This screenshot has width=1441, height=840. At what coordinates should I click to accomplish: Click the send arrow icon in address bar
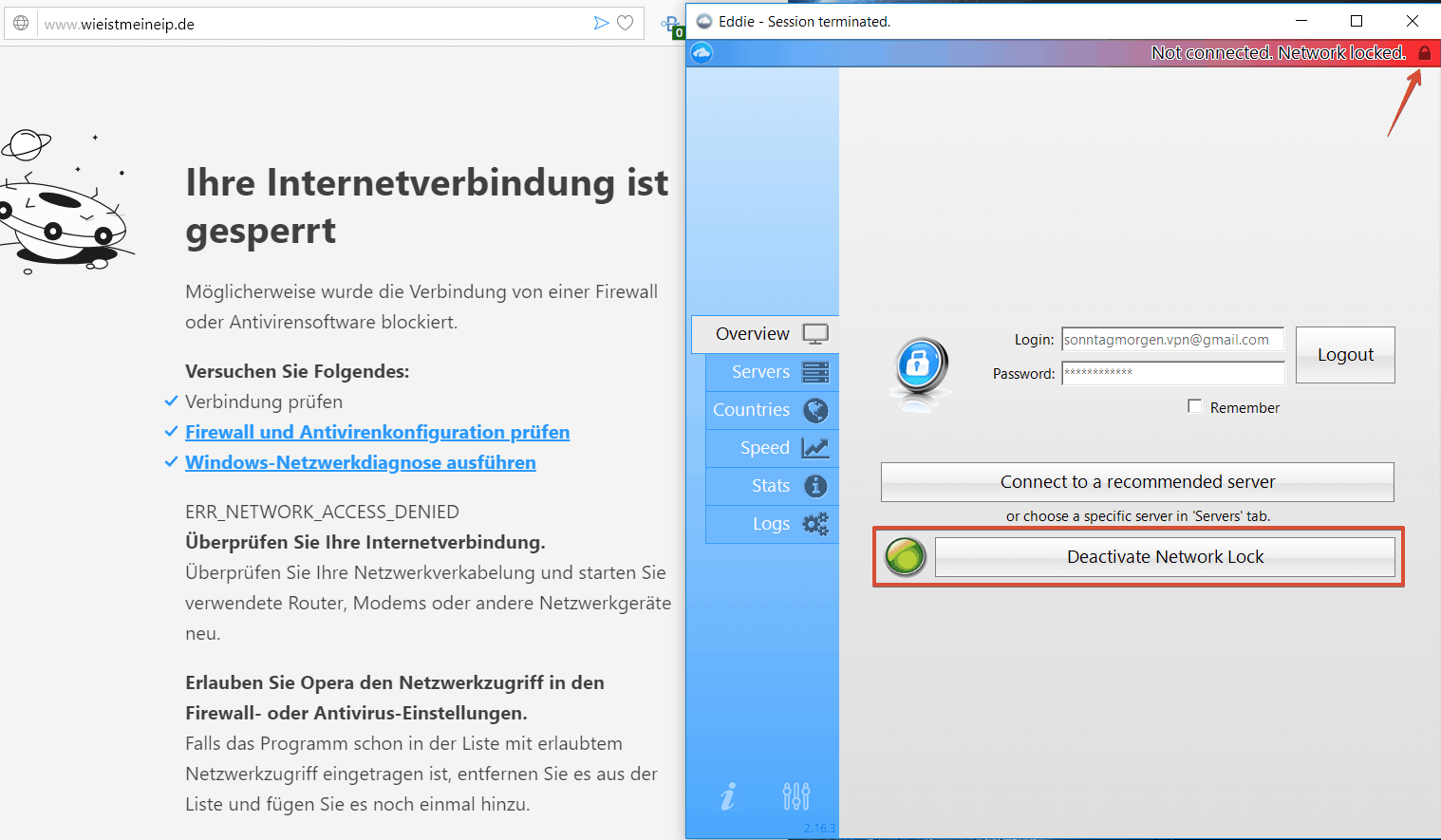(601, 23)
